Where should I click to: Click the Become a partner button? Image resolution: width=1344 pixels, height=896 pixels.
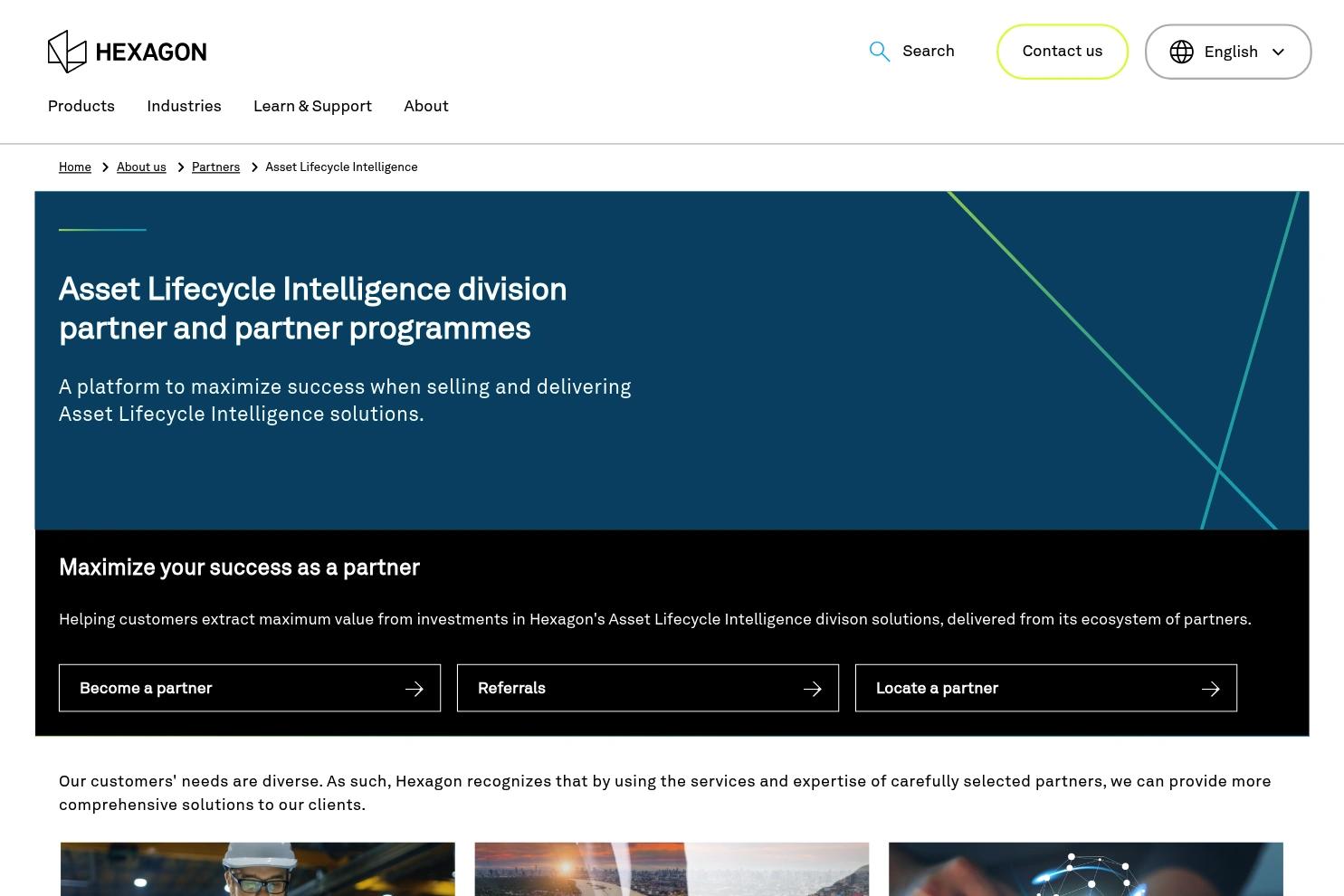[250, 688]
